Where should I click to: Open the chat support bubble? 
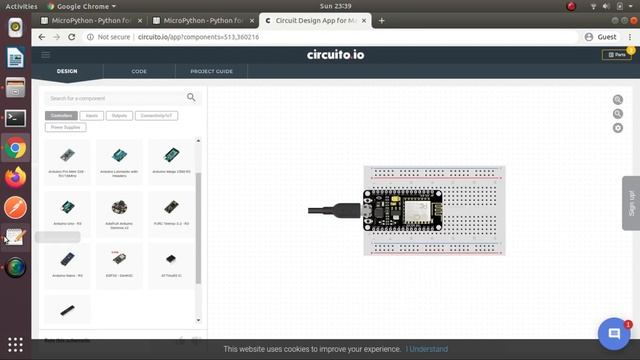[614, 334]
